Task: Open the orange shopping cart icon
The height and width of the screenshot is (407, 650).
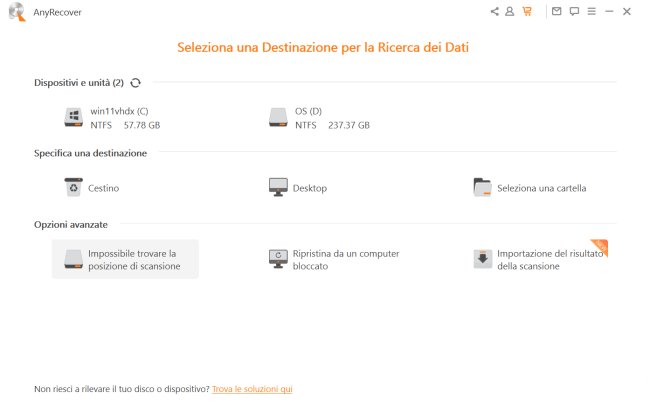Action: click(x=527, y=12)
